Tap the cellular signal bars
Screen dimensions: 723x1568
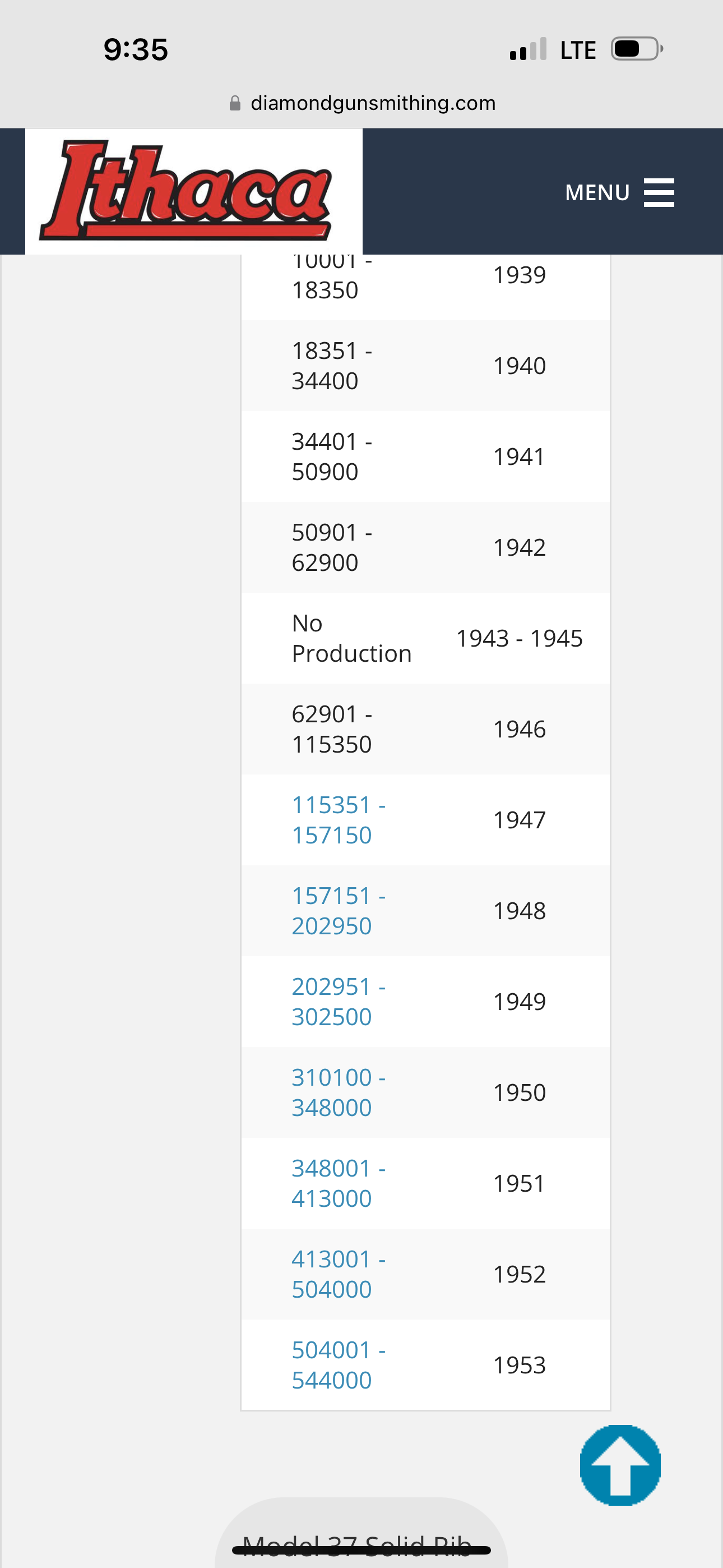click(527, 50)
